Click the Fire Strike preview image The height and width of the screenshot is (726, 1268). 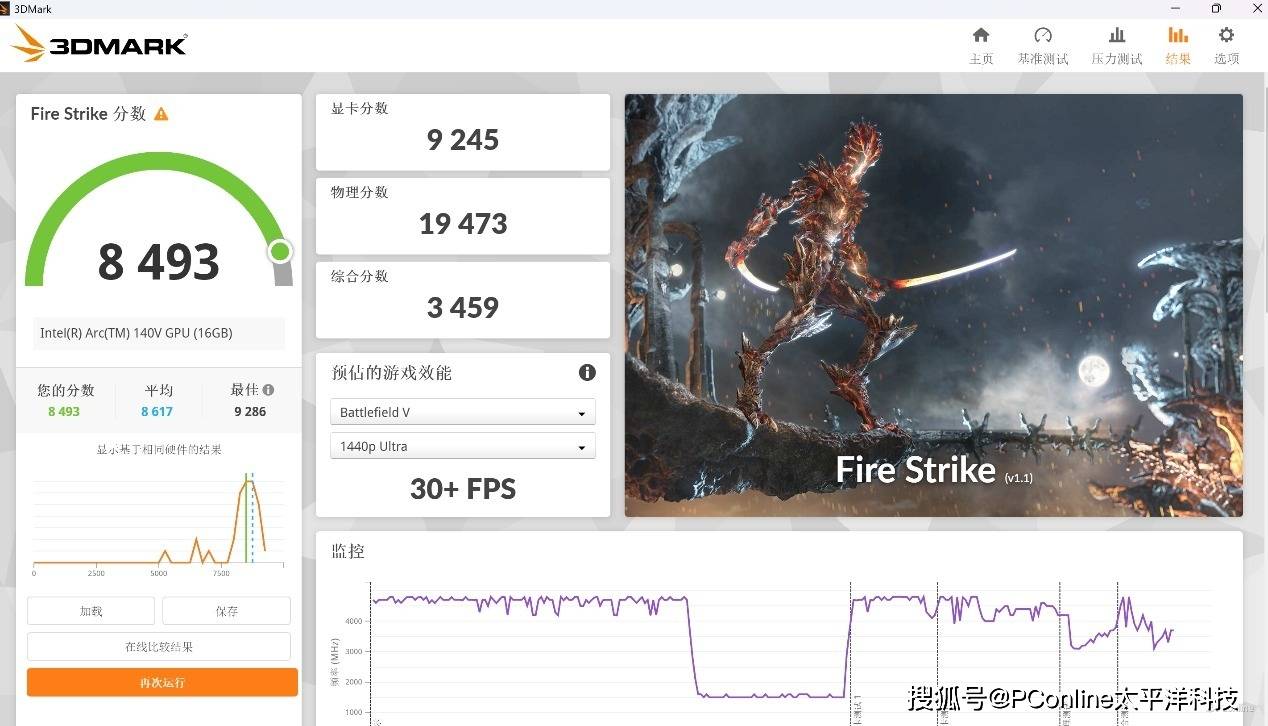(x=933, y=305)
